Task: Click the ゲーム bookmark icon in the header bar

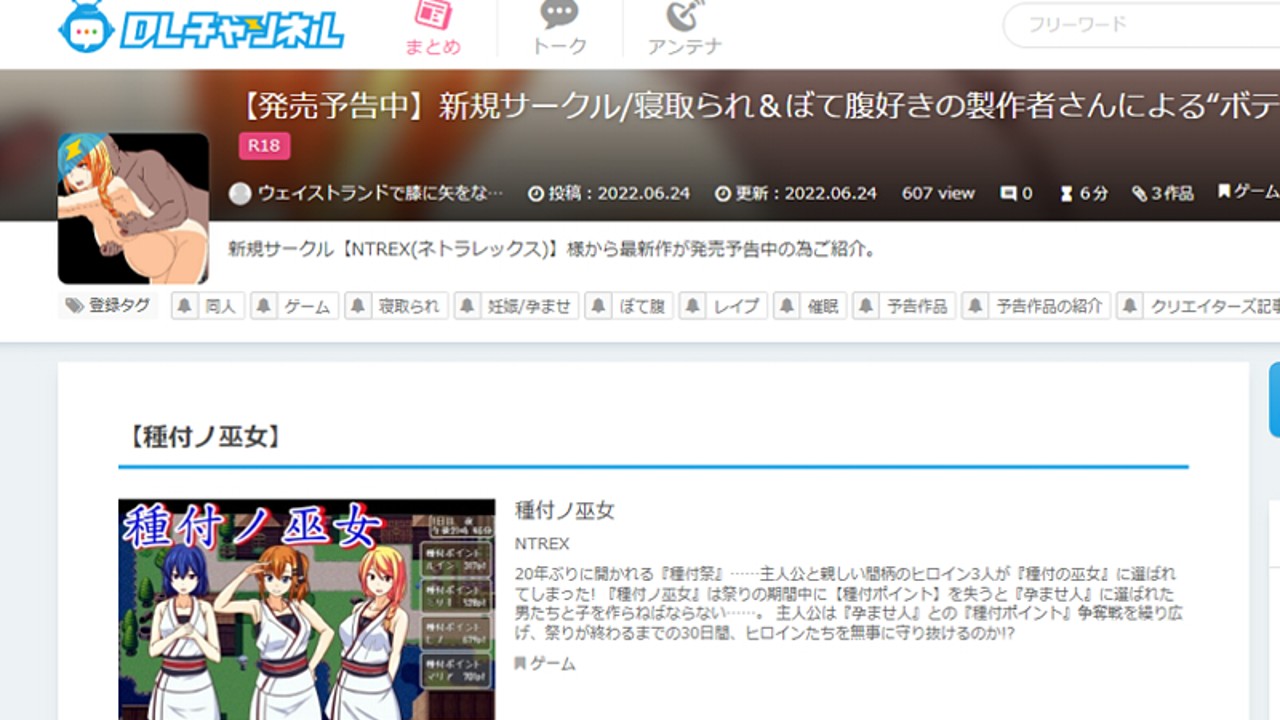Action: (1225, 193)
